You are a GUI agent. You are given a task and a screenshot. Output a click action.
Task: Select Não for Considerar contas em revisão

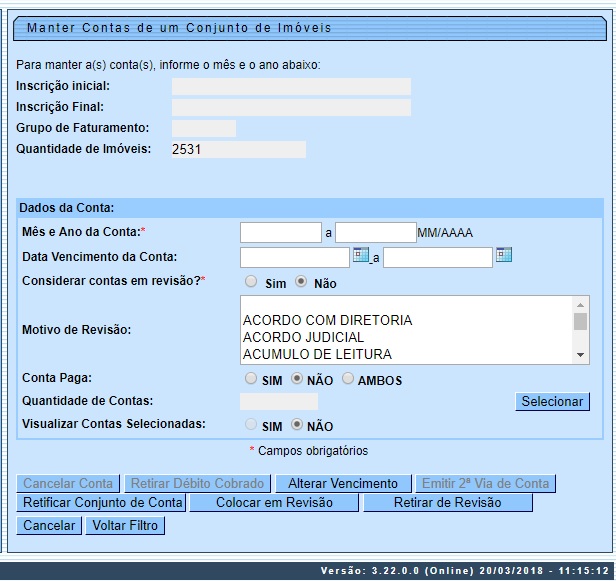click(x=301, y=281)
